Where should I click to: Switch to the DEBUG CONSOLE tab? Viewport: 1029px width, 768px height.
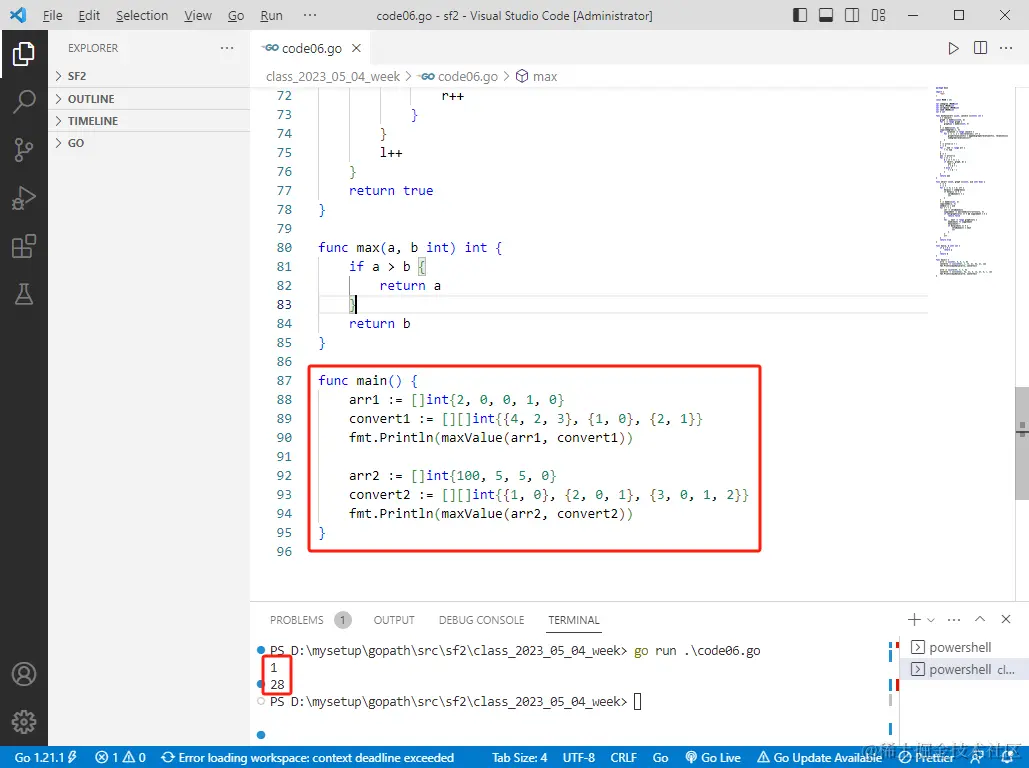(481, 620)
